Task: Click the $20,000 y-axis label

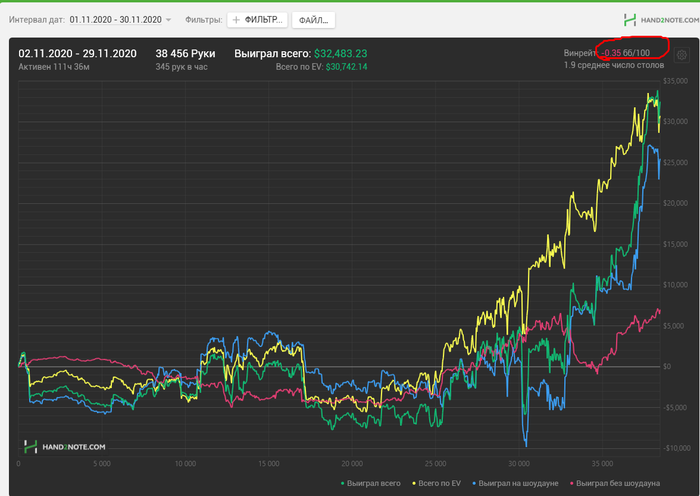Action: [x=675, y=203]
